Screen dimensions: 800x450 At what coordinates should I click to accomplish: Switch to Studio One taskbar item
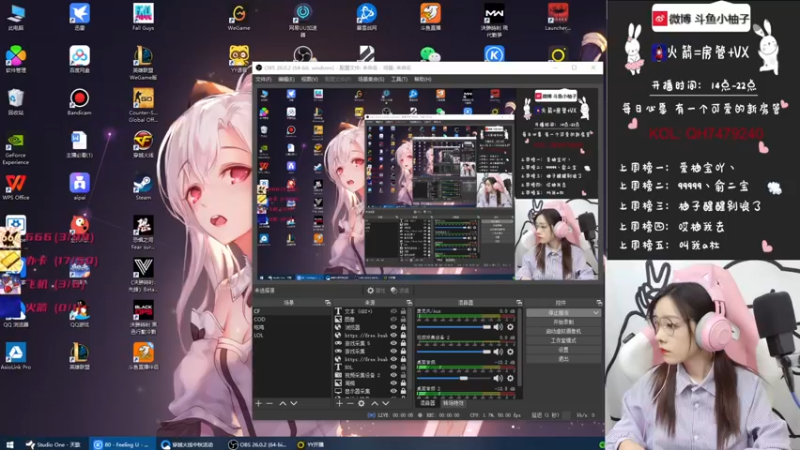click(x=54, y=444)
